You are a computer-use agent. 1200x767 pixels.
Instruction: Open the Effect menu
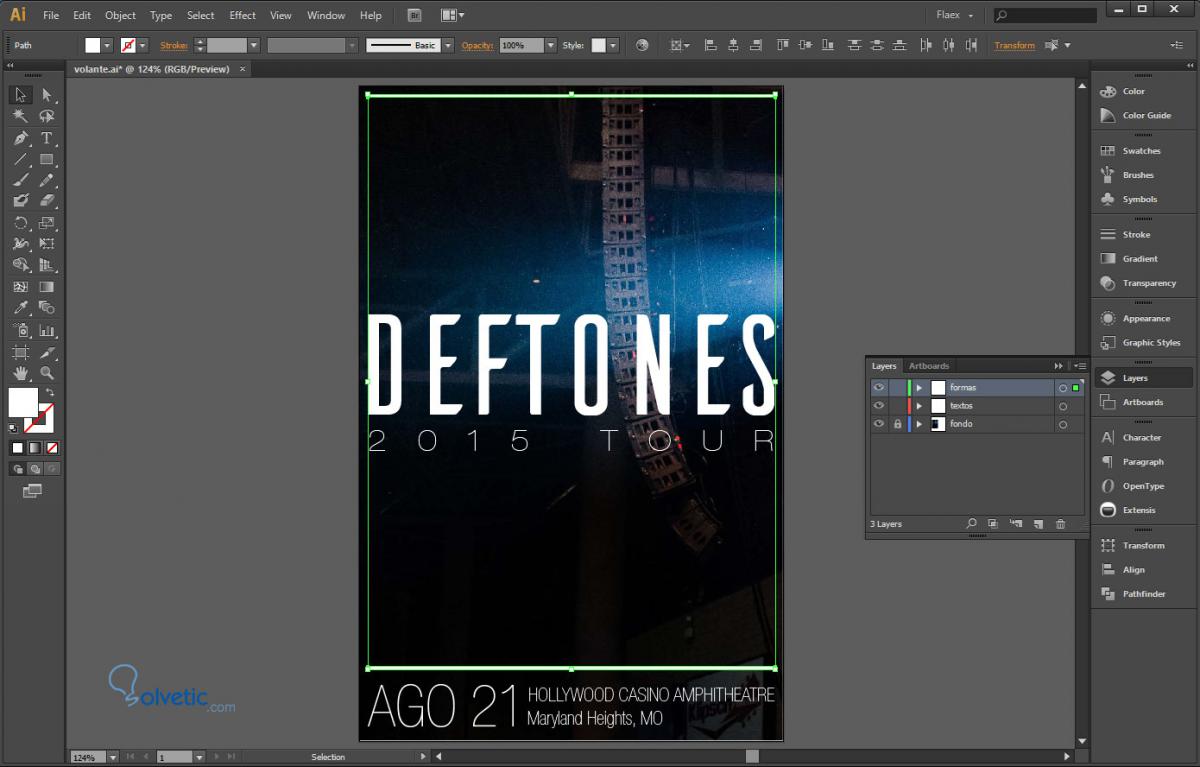[242, 16]
